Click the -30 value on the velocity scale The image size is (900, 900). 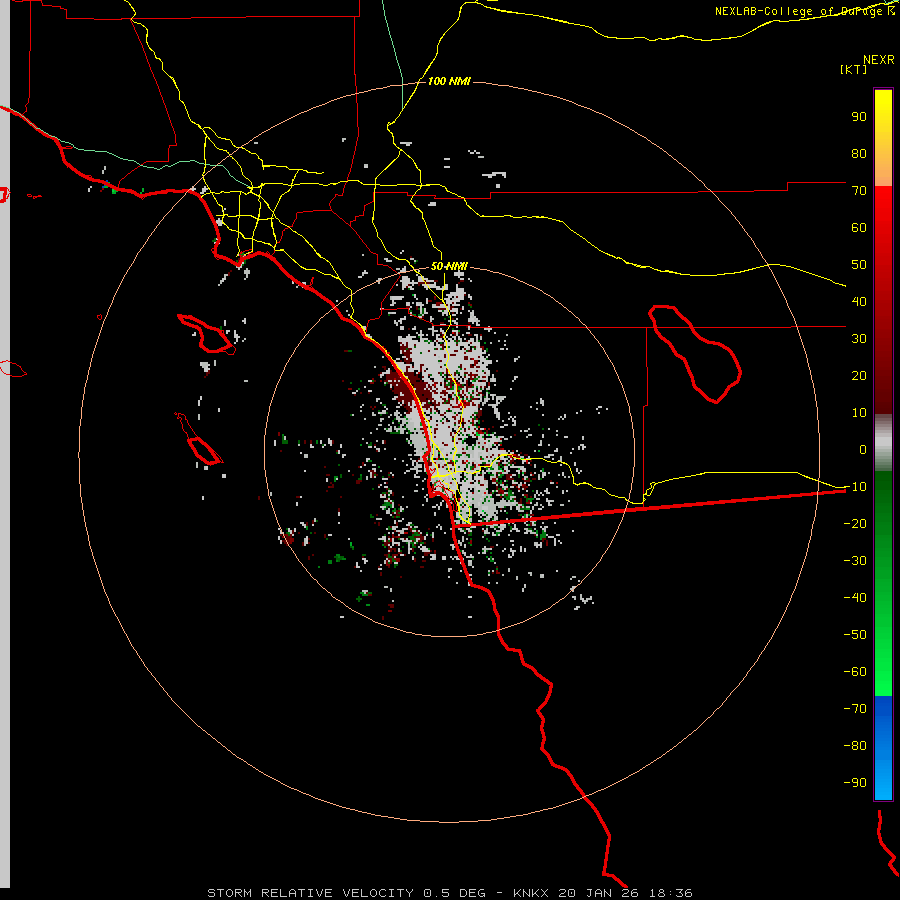pos(855,561)
